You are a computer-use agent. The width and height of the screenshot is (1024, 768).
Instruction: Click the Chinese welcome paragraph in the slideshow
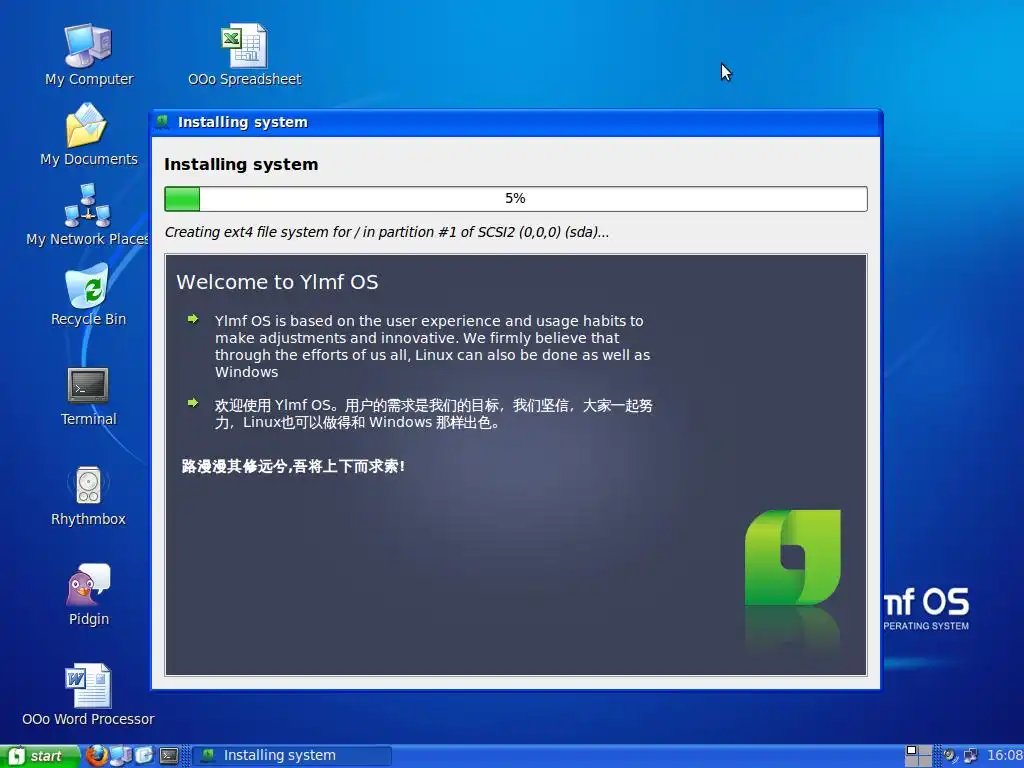tap(434, 413)
